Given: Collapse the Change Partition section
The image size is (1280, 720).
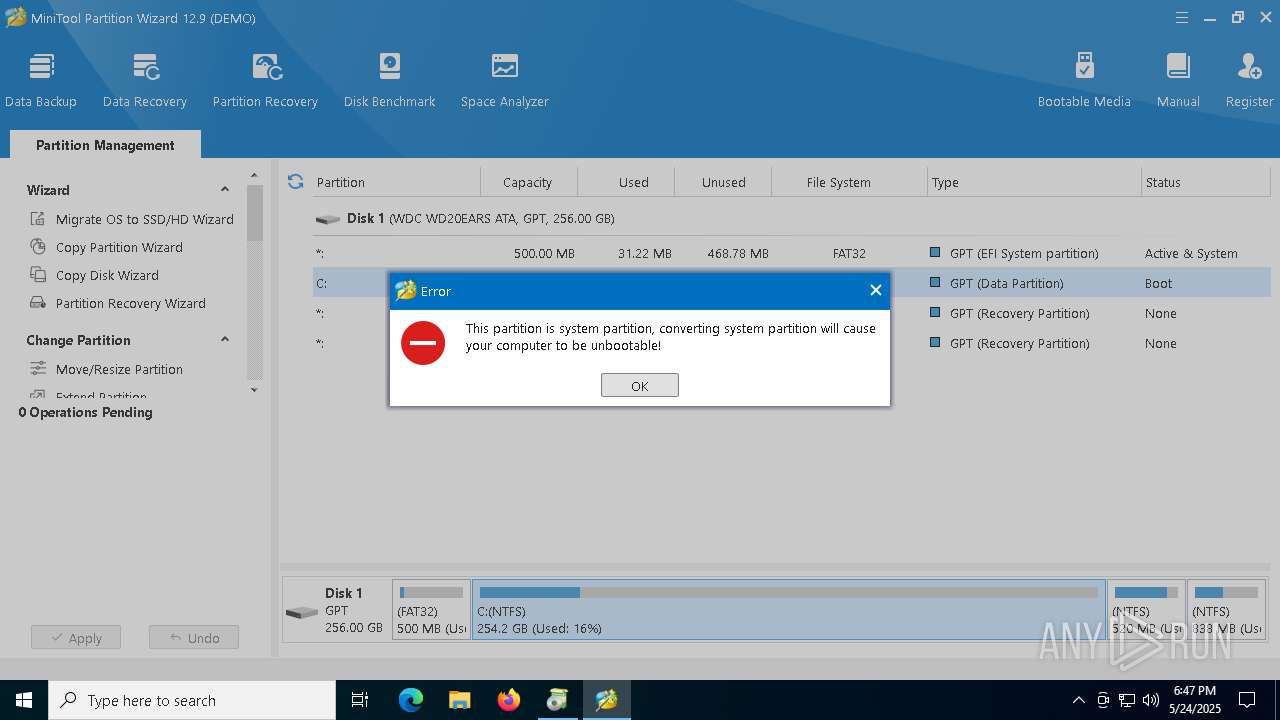Looking at the screenshot, I should coord(224,340).
